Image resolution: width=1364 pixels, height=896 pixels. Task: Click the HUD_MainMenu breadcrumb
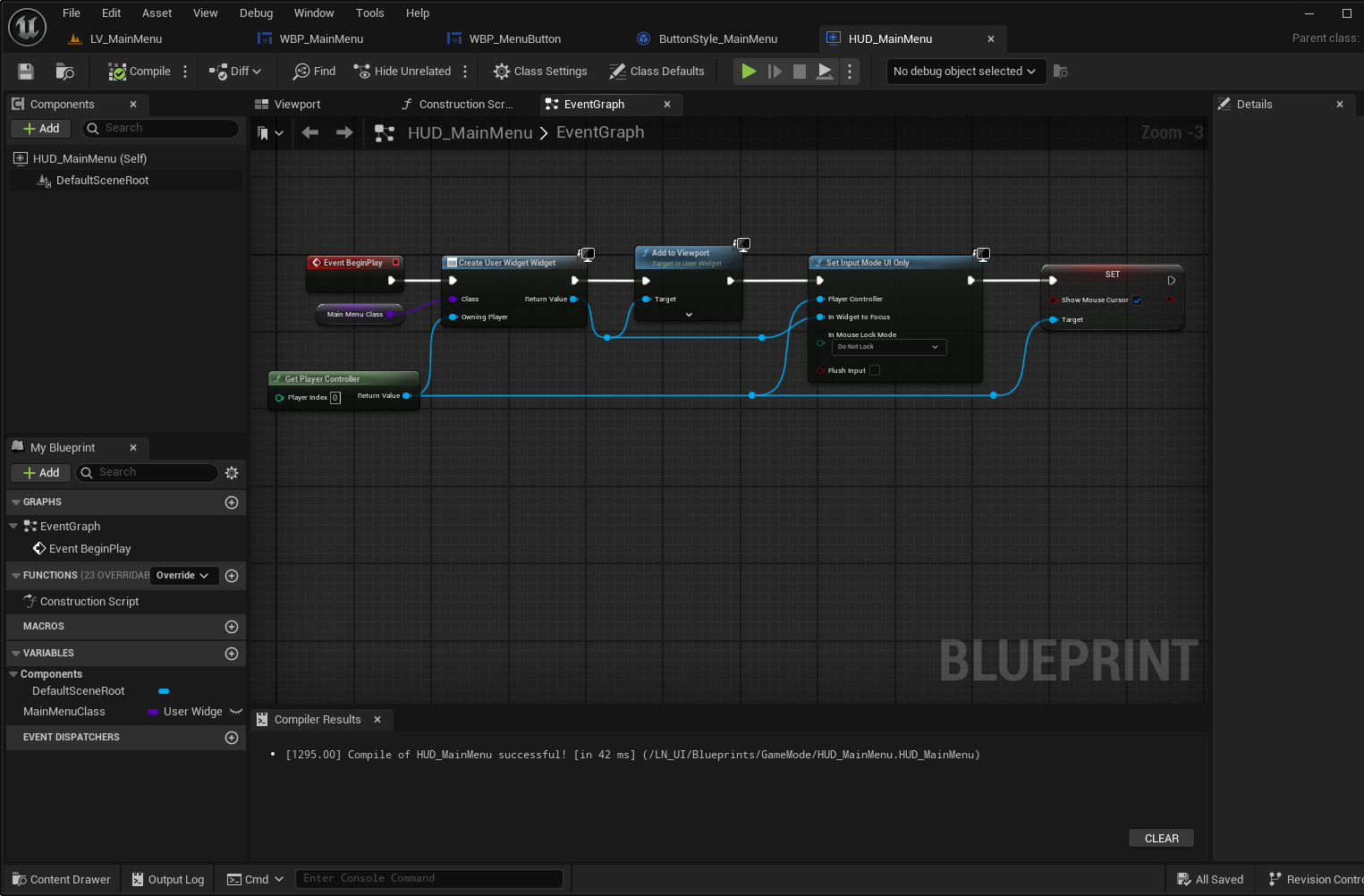click(470, 132)
